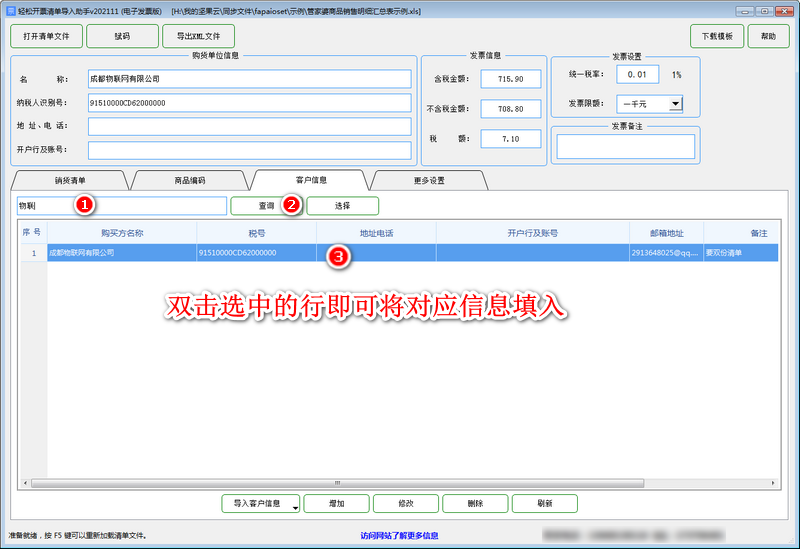The image size is (800, 549).
Task: Focus the 纳税人识别号 input field
Action: [x=249, y=103]
